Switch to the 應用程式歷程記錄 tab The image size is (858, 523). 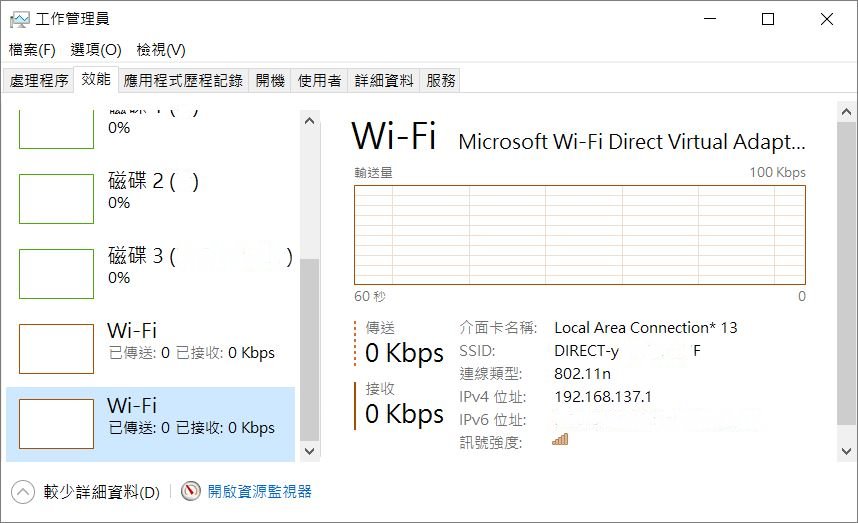(183, 80)
